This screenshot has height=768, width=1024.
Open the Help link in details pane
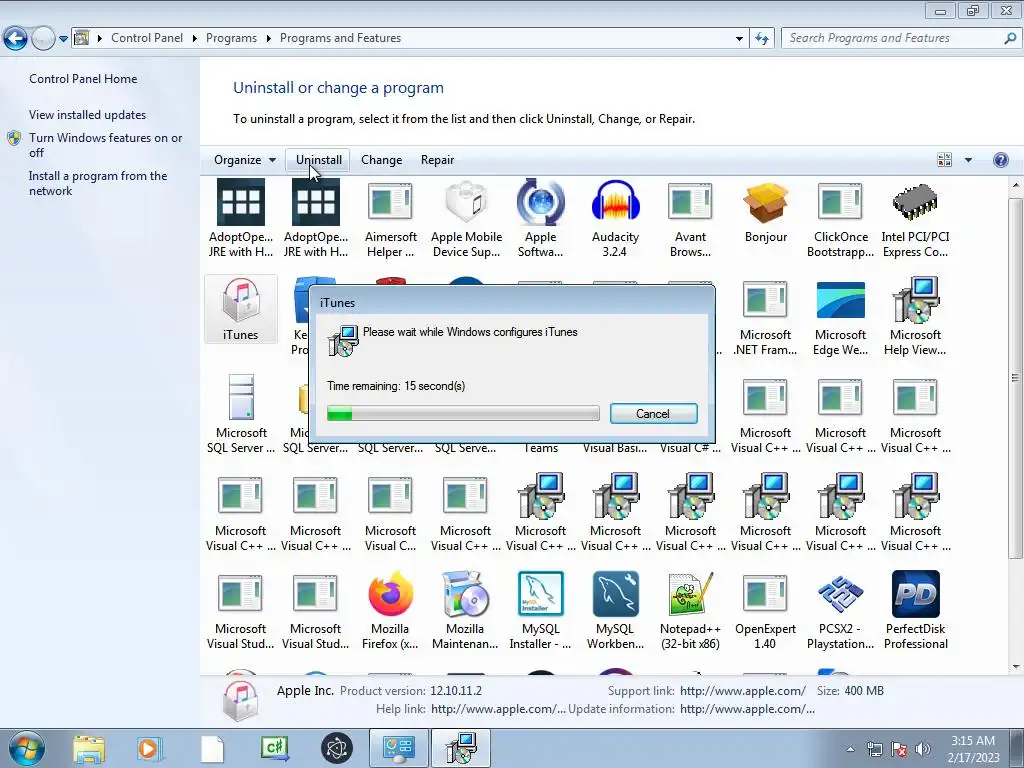click(x=498, y=709)
